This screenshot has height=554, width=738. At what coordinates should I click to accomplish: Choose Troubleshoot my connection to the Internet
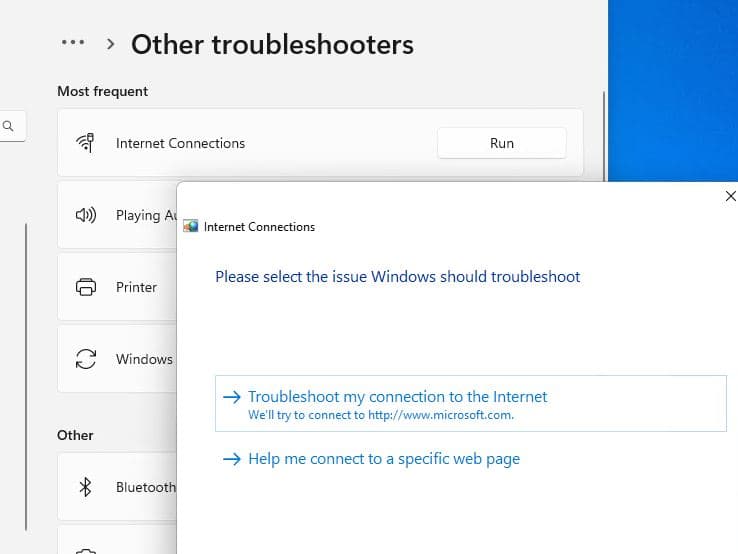pos(471,403)
